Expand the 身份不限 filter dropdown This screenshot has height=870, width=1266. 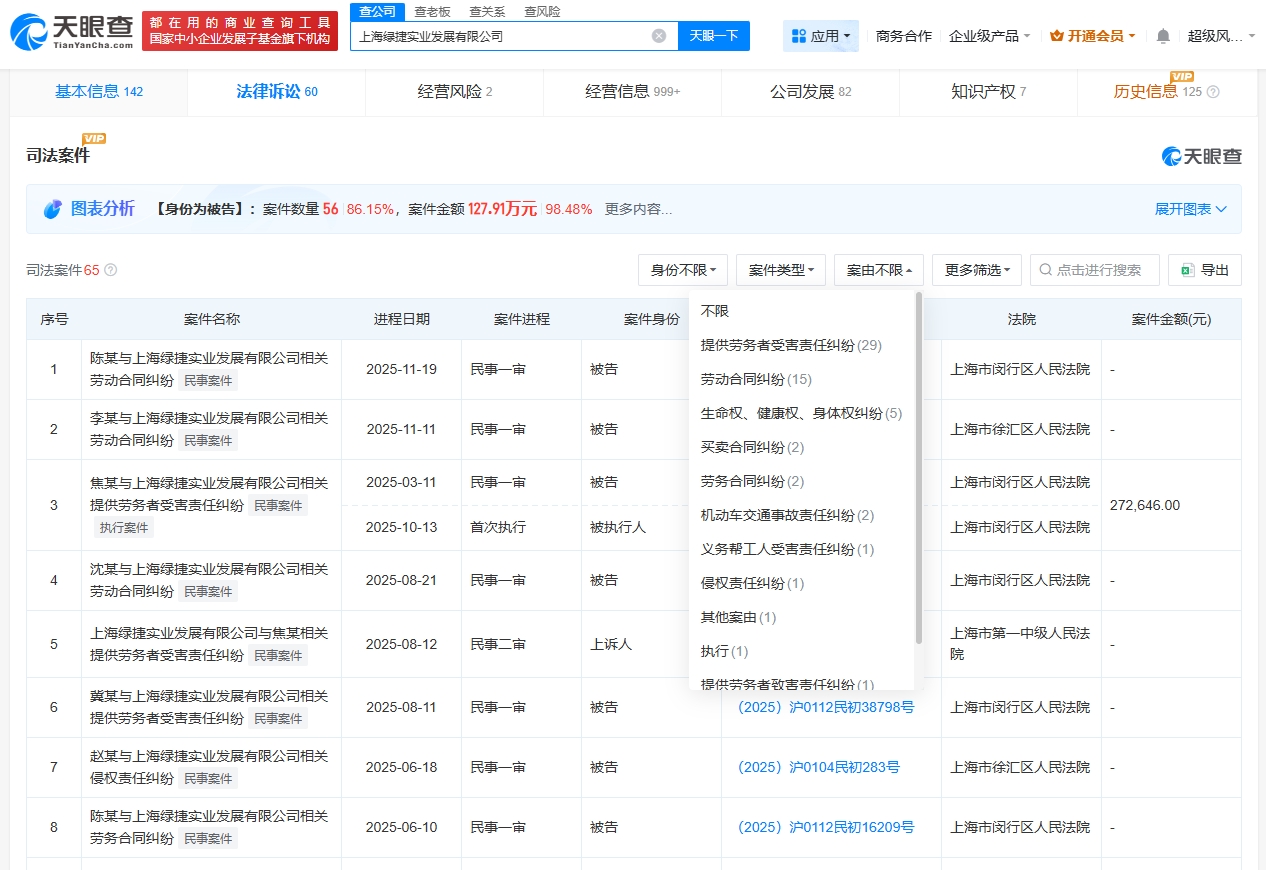click(683, 270)
